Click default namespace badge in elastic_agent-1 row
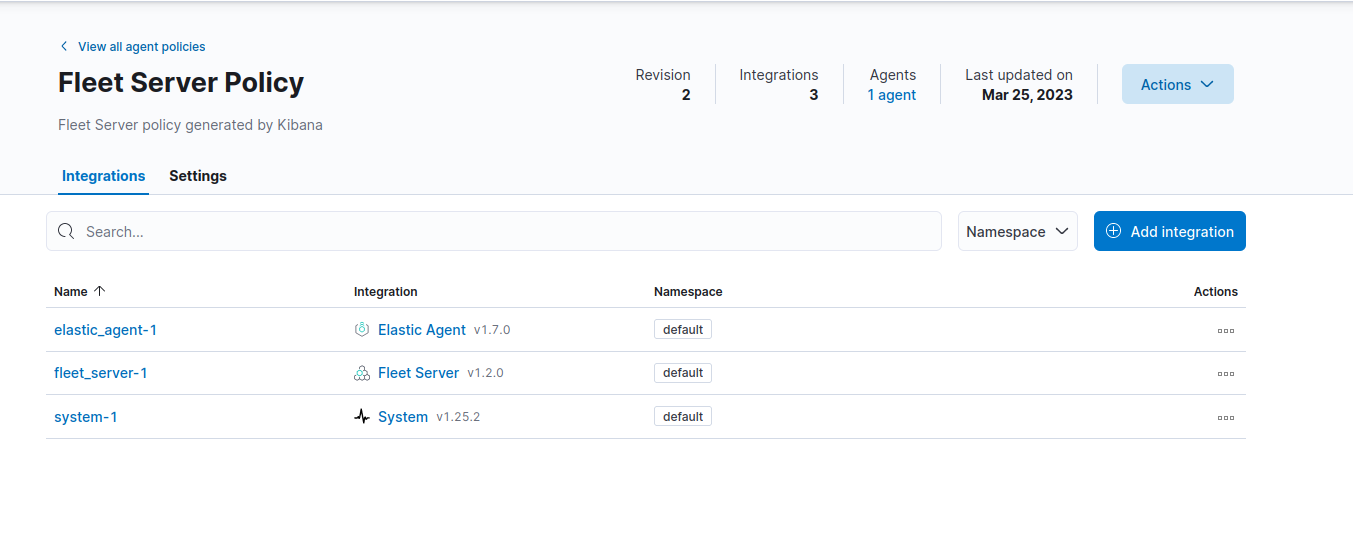The height and width of the screenshot is (556, 1353). coord(683,330)
